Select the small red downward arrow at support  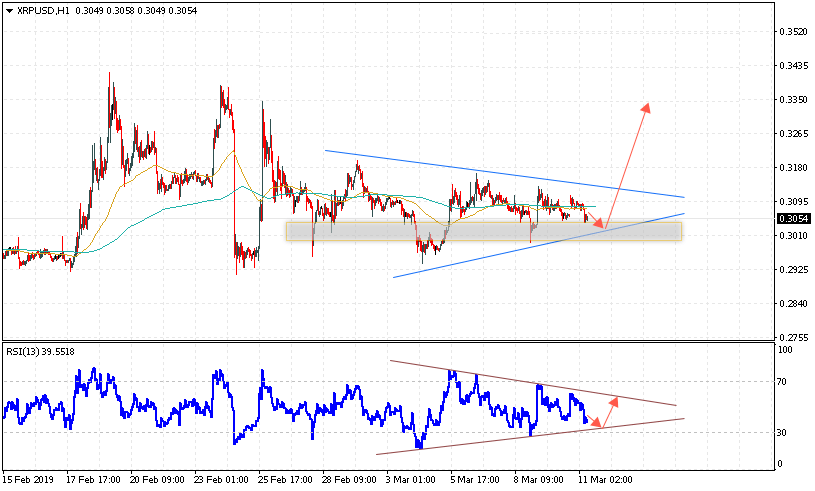point(593,219)
